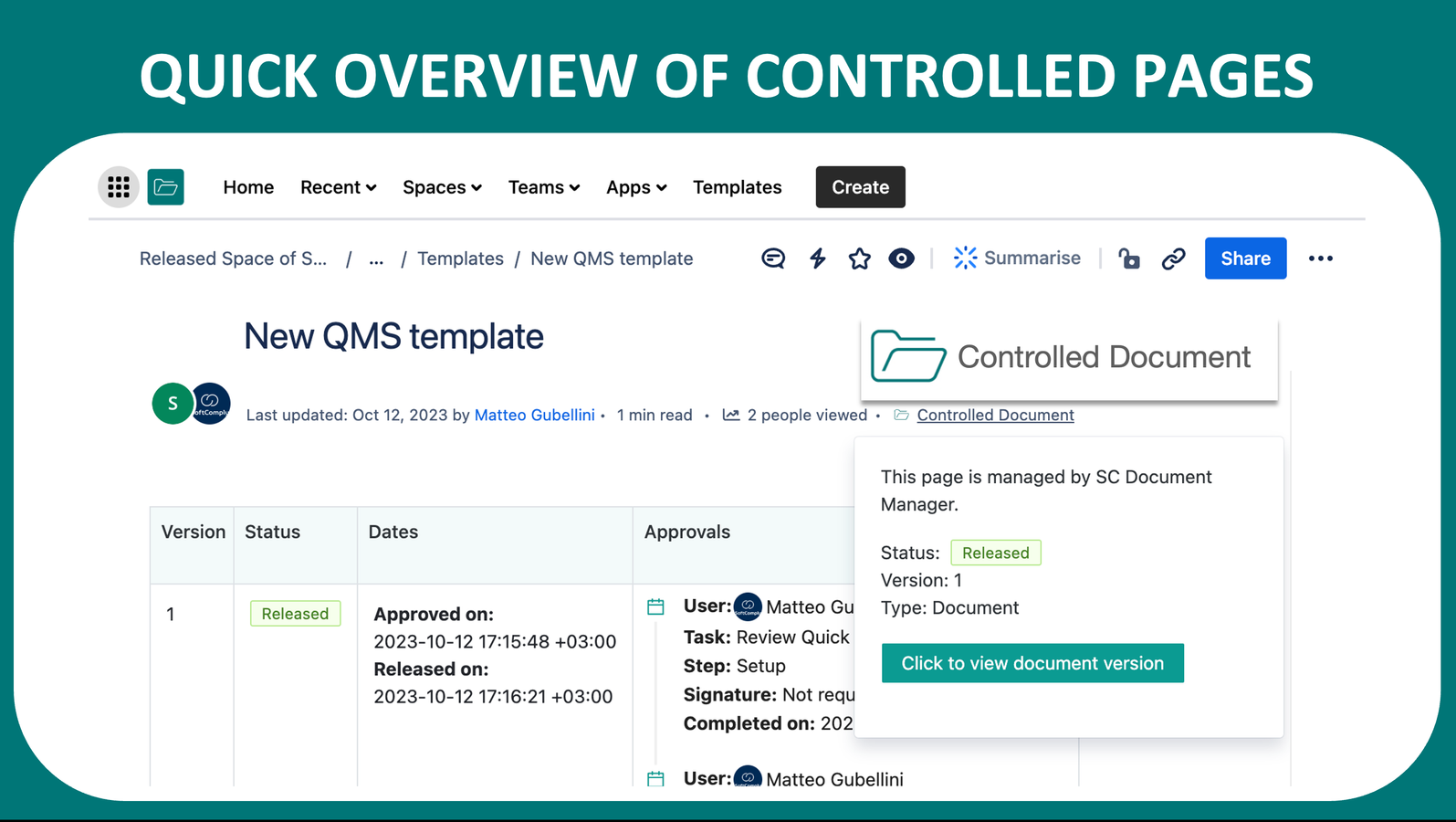Screen dimensions: 1456x822
Task: Click calendar icon beside Matteo Gubellini user
Action: point(655,779)
